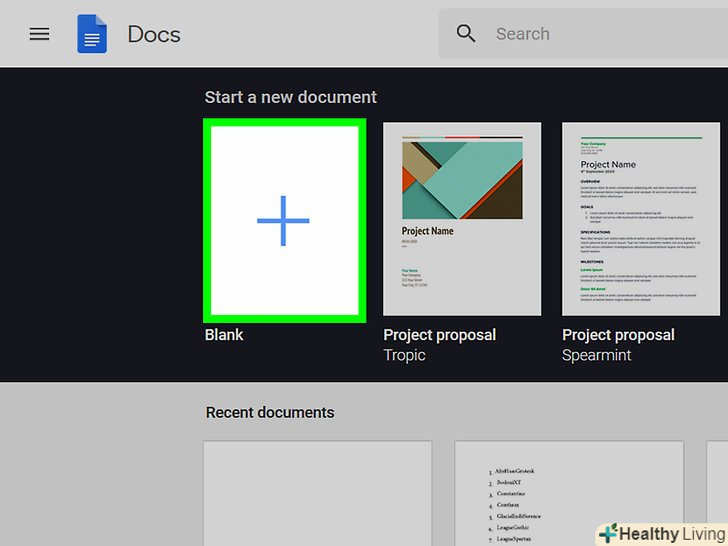
Task: Open recent document with numbered font list
Action: point(568,493)
